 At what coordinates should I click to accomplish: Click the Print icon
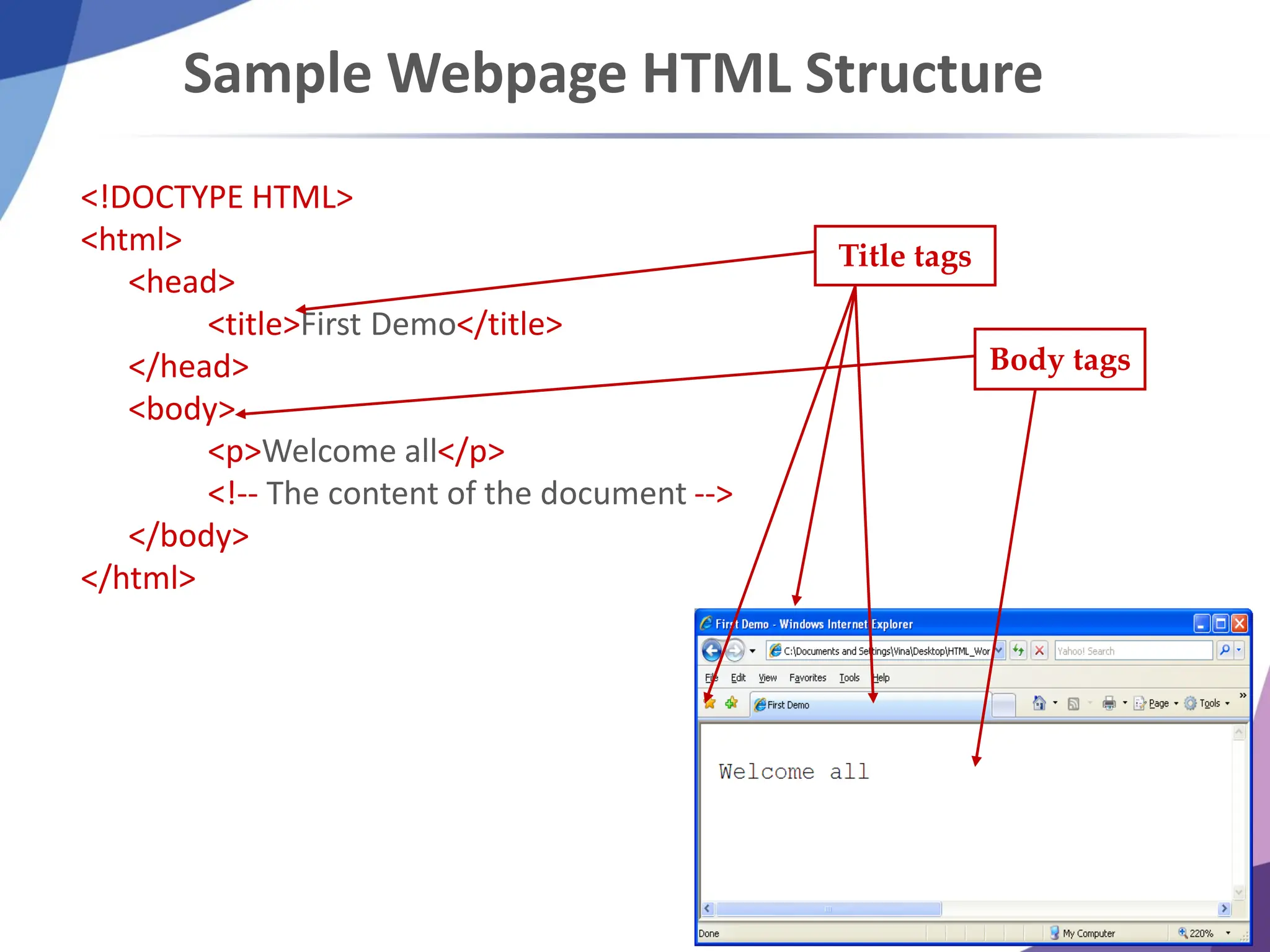click(x=1109, y=703)
